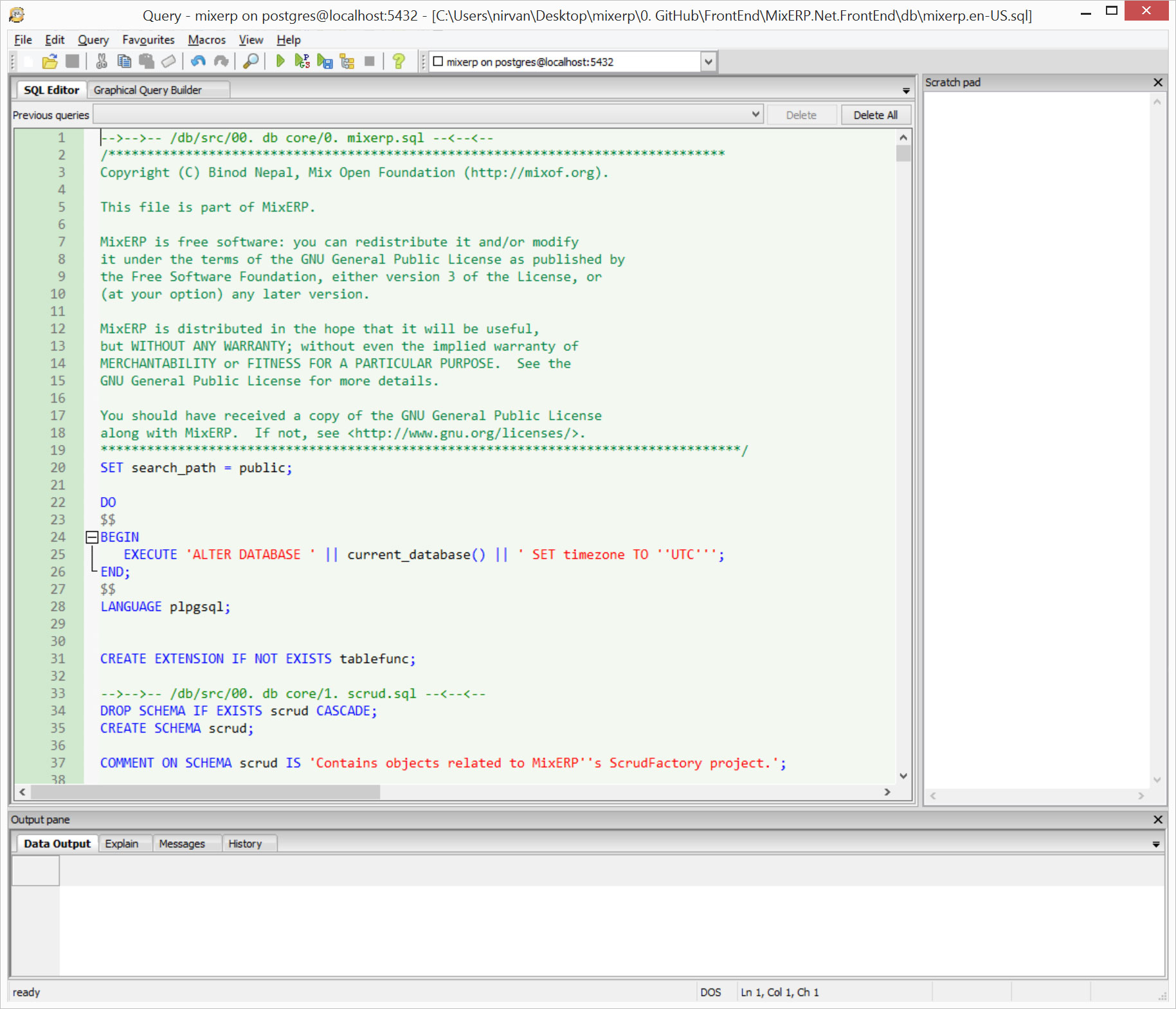
Task: Close the Output pane
Action: (1158, 819)
